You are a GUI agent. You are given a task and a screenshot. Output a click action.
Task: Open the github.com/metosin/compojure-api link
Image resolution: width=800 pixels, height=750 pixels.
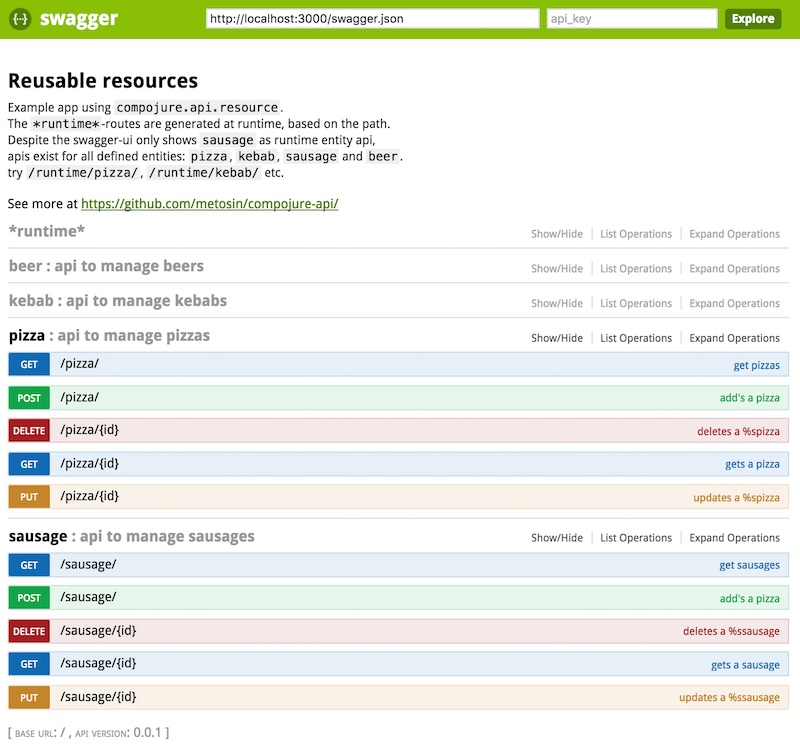[x=209, y=204]
